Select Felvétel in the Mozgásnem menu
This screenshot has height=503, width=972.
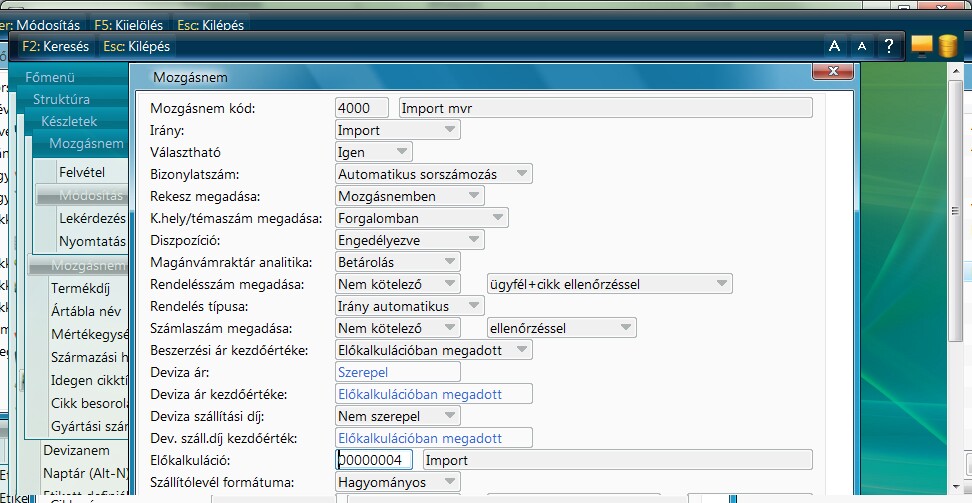(82, 172)
